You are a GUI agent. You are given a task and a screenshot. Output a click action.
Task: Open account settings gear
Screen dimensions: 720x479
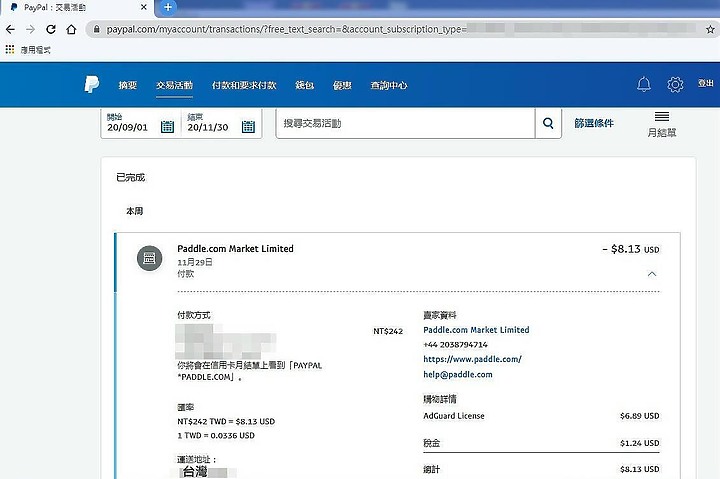click(675, 85)
